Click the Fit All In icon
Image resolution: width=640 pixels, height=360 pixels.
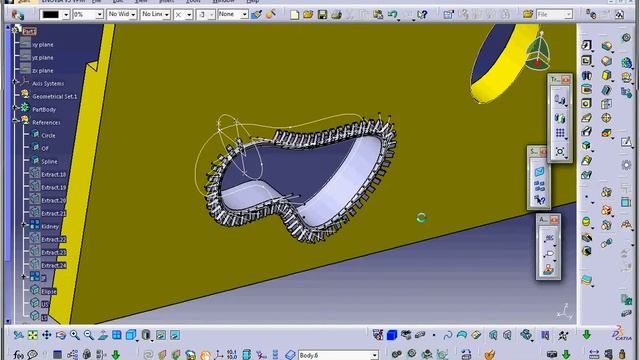(x=33, y=335)
